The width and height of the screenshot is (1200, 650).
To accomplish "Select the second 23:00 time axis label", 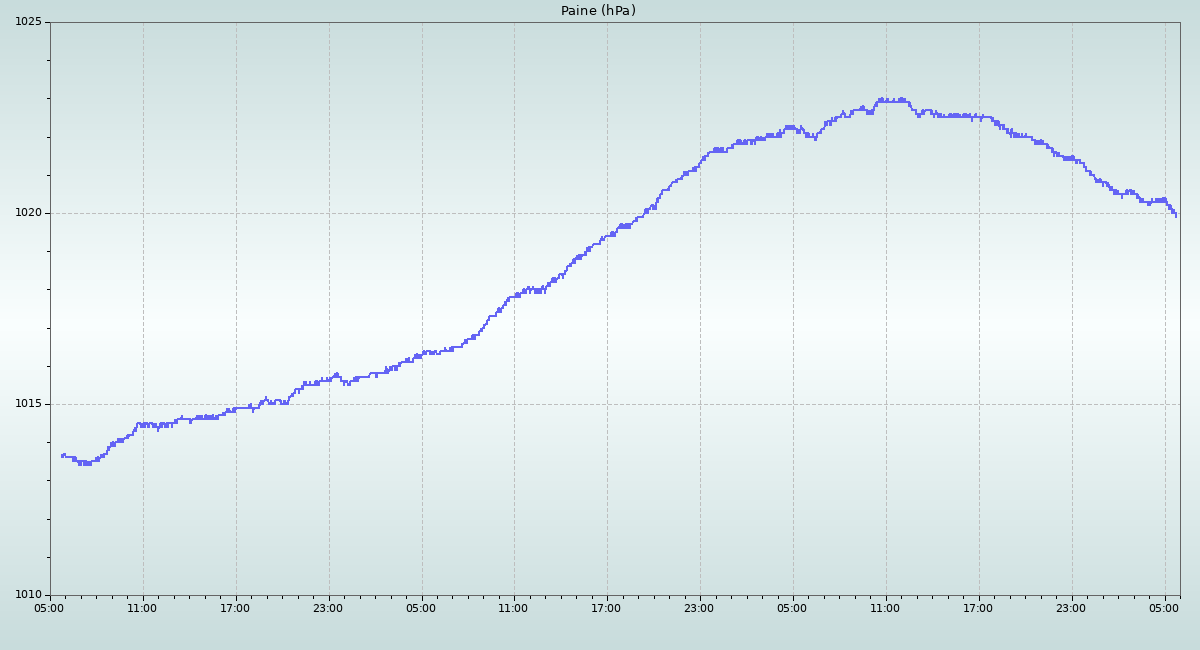I will click(x=699, y=608).
